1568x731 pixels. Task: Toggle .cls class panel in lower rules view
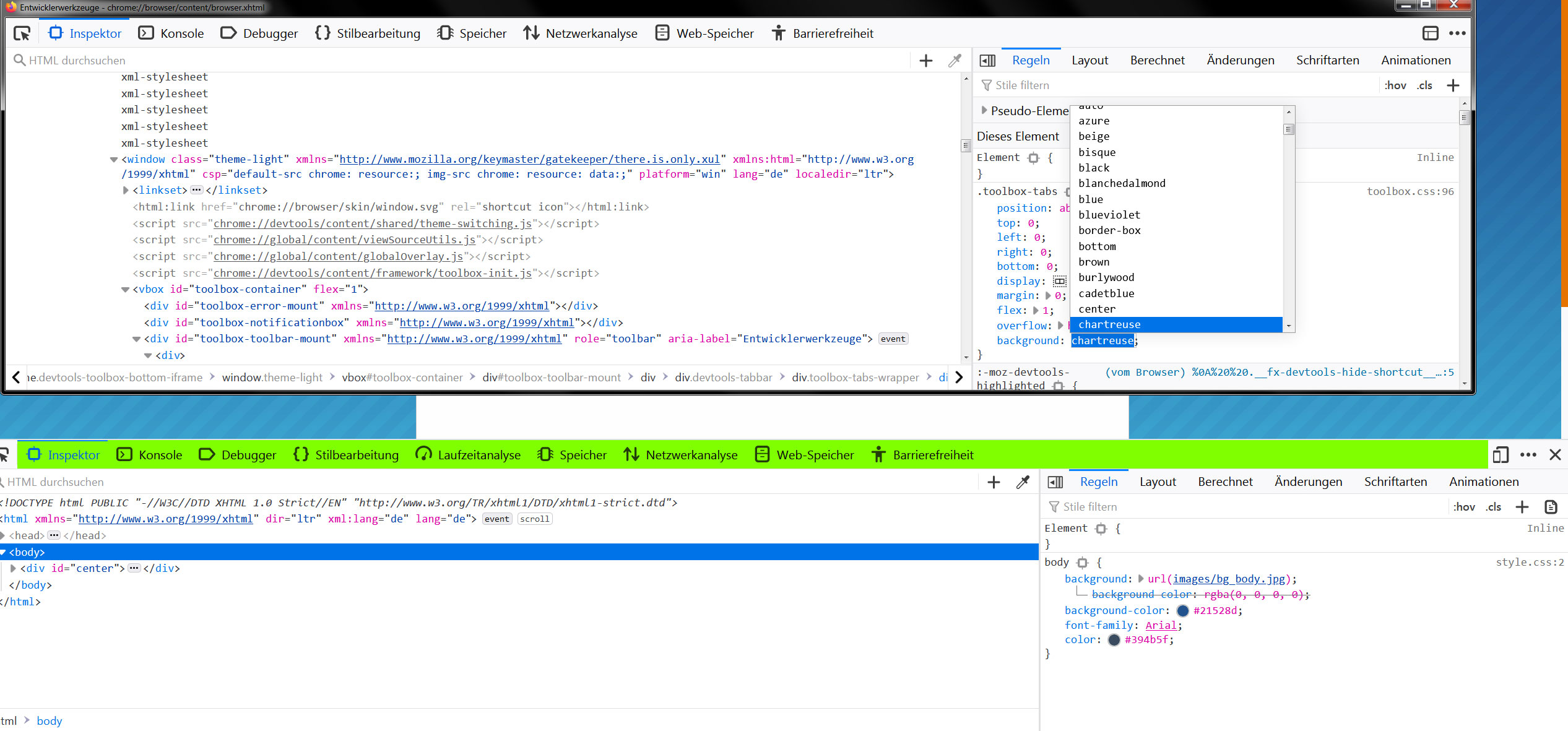1493,507
